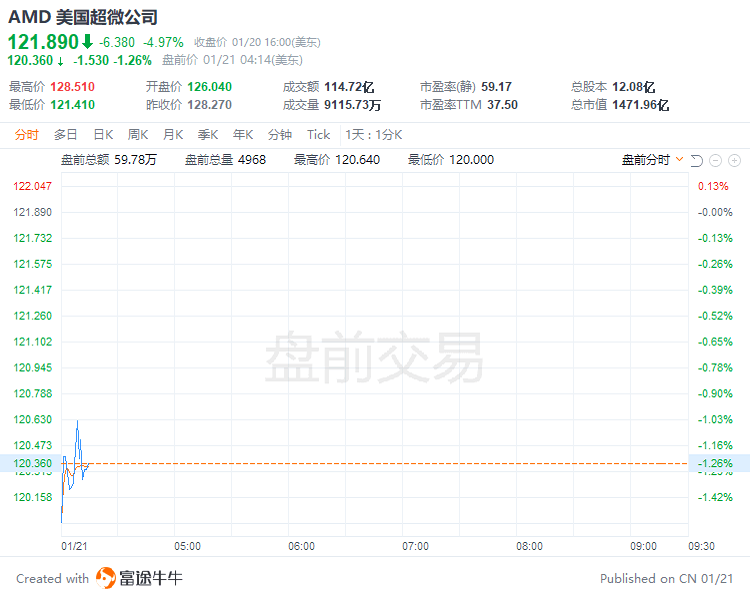The height and width of the screenshot is (599, 750).
Task: Click the AMD 美国超微公司 title
Action: [x=83, y=17]
